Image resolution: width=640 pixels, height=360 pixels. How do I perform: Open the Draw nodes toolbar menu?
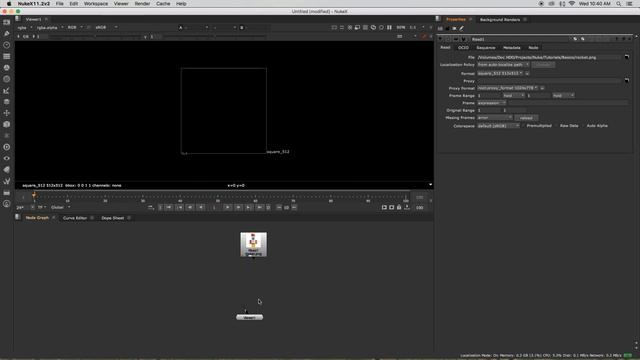click(7, 33)
